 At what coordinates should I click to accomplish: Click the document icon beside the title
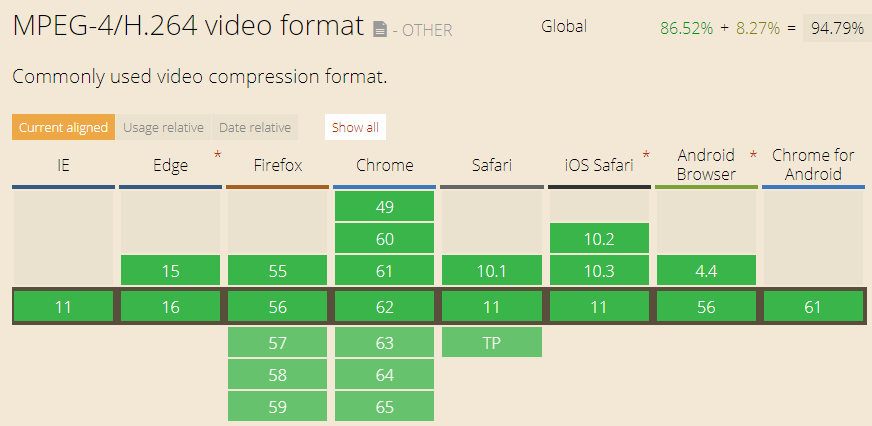tap(380, 29)
